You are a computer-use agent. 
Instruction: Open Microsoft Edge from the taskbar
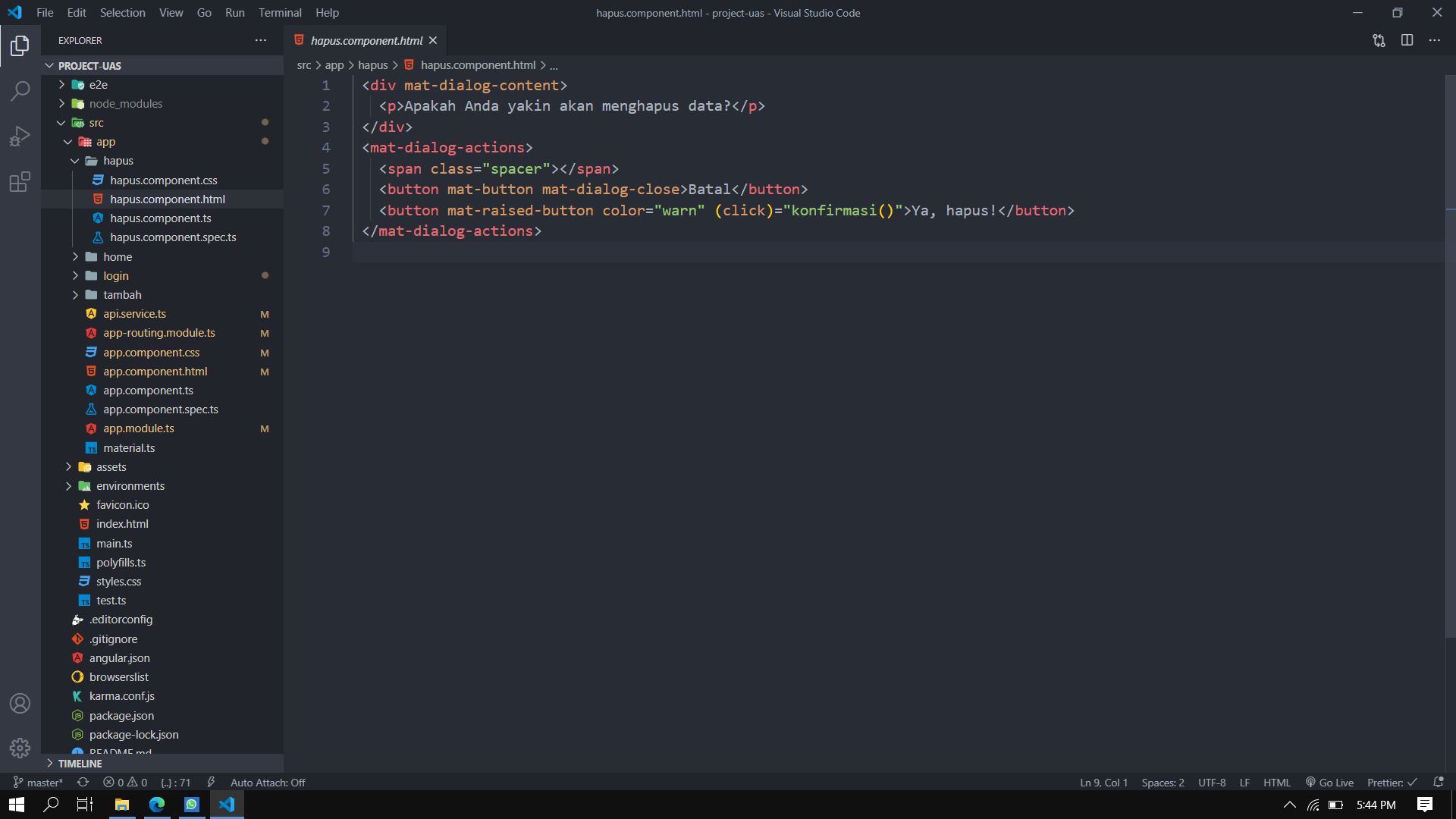(x=157, y=805)
